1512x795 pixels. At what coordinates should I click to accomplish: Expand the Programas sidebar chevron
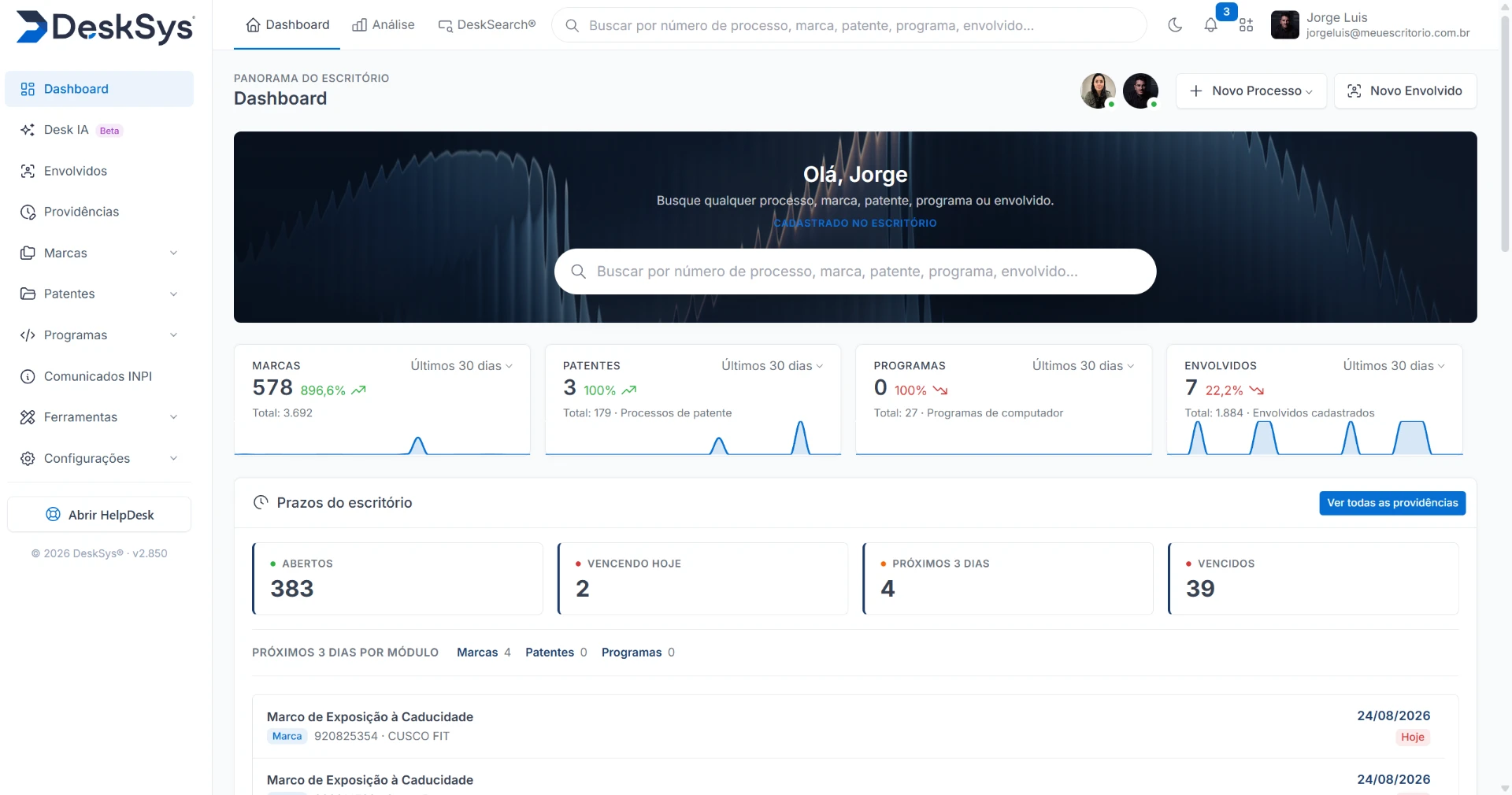(x=173, y=335)
